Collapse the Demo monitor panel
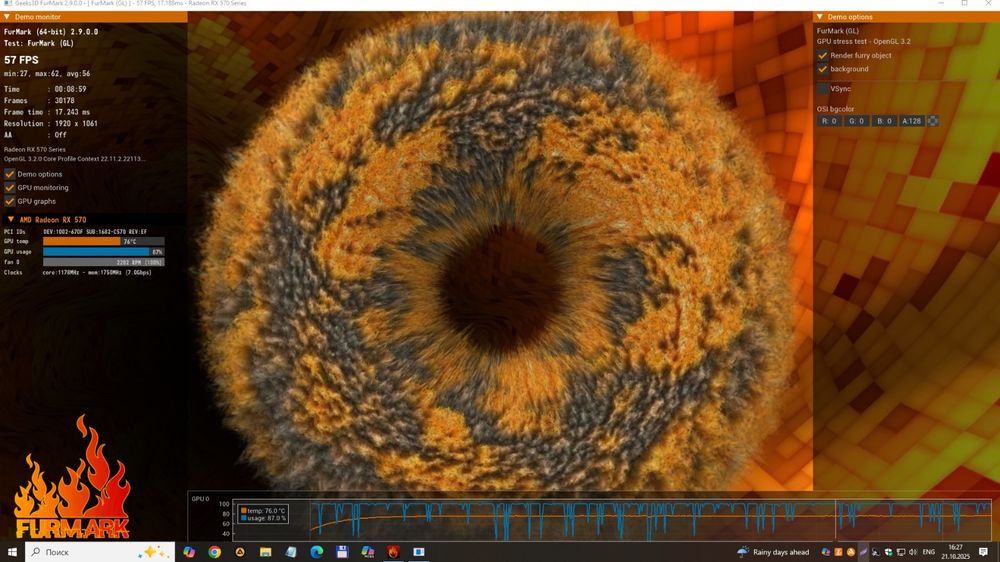This screenshot has width=1000, height=562. pyautogui.click(x=7, y=17)
